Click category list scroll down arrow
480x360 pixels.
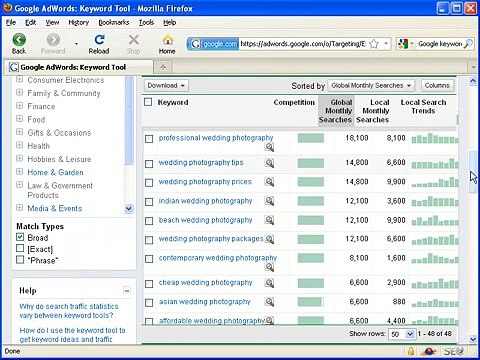[129, 209]
